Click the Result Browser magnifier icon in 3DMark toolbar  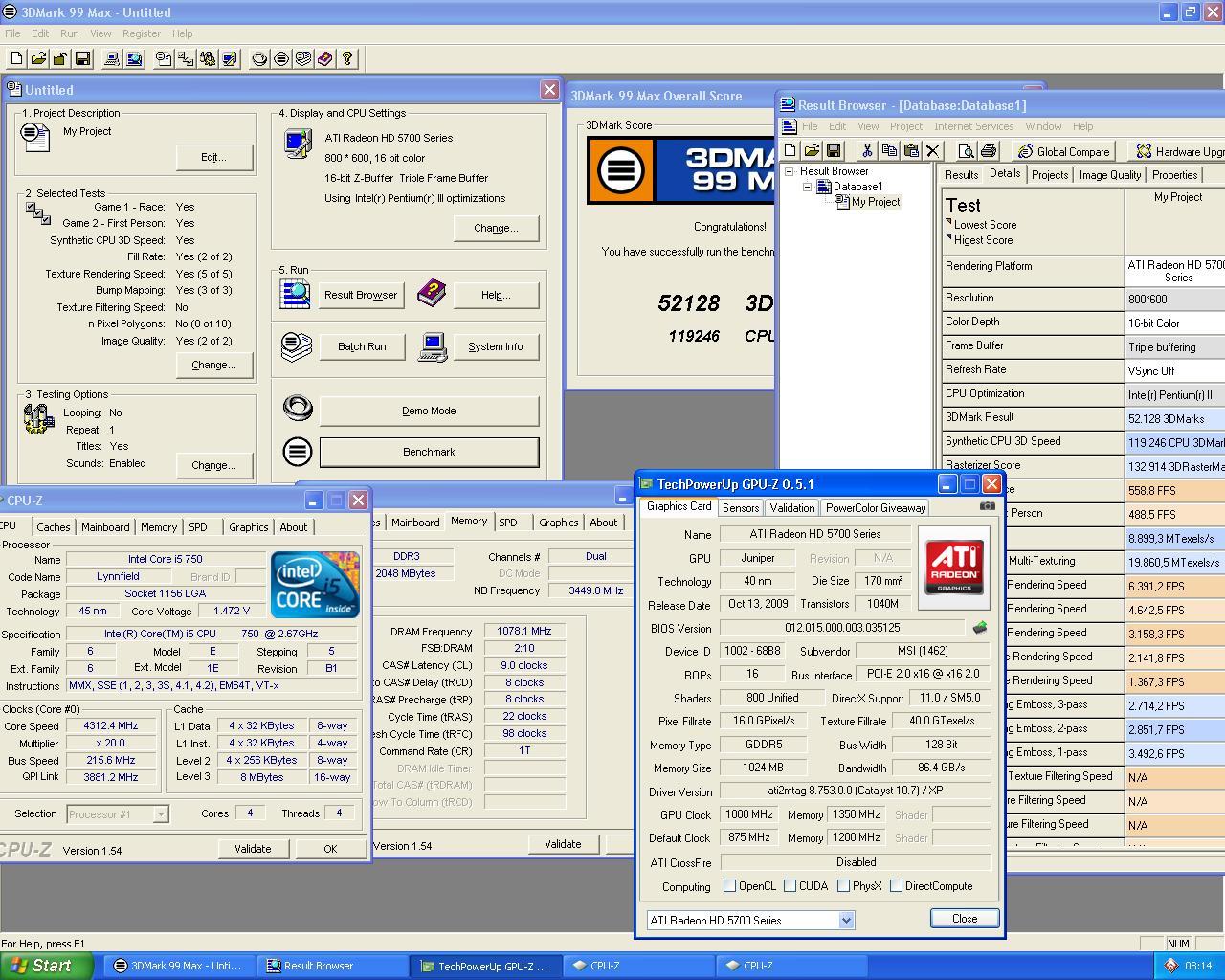(134, 59)
